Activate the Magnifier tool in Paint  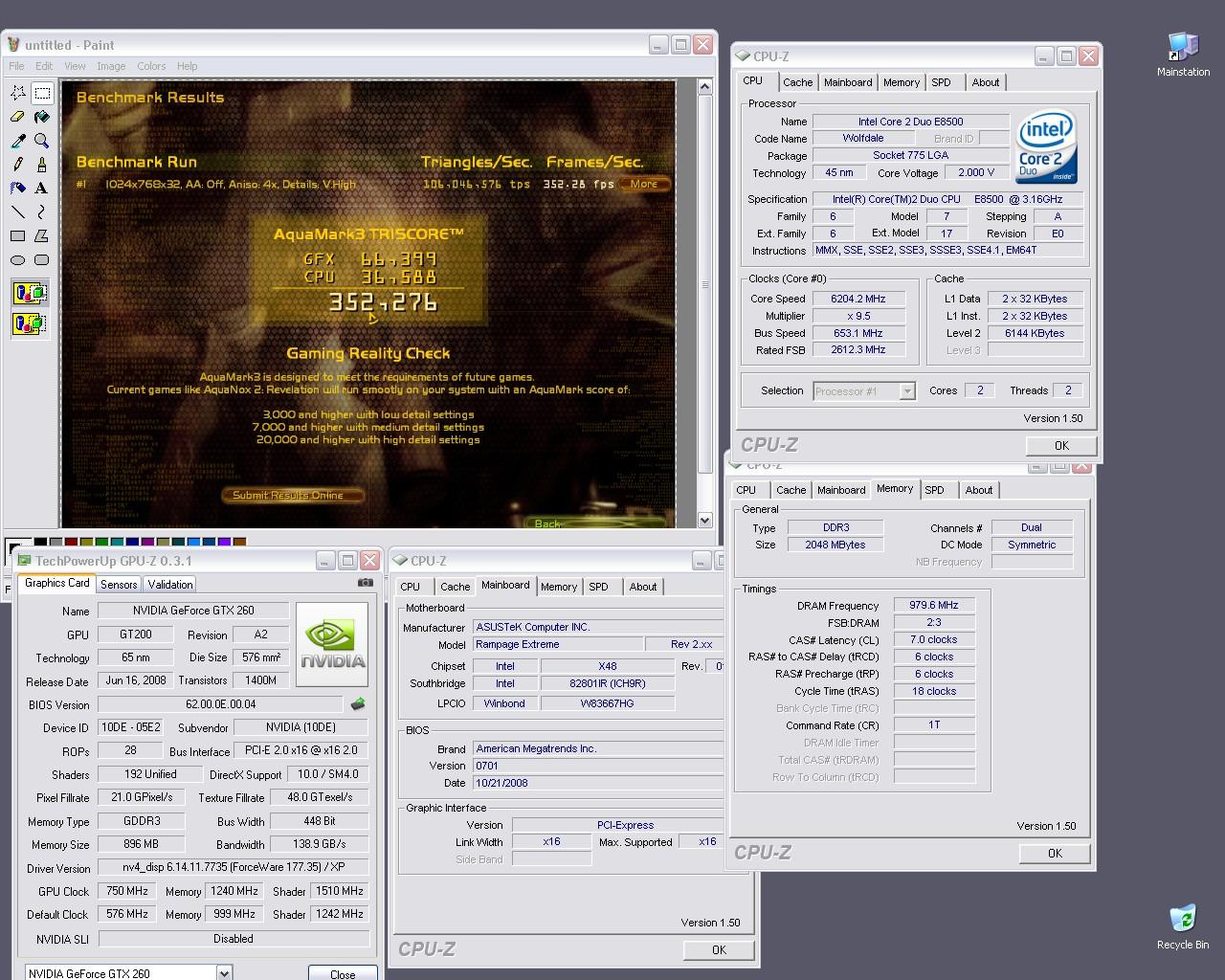(42, 141)
